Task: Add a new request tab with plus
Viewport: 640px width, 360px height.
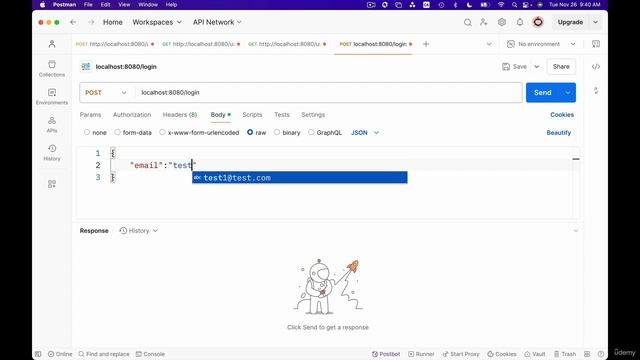Action: click(x=426, y=44)
